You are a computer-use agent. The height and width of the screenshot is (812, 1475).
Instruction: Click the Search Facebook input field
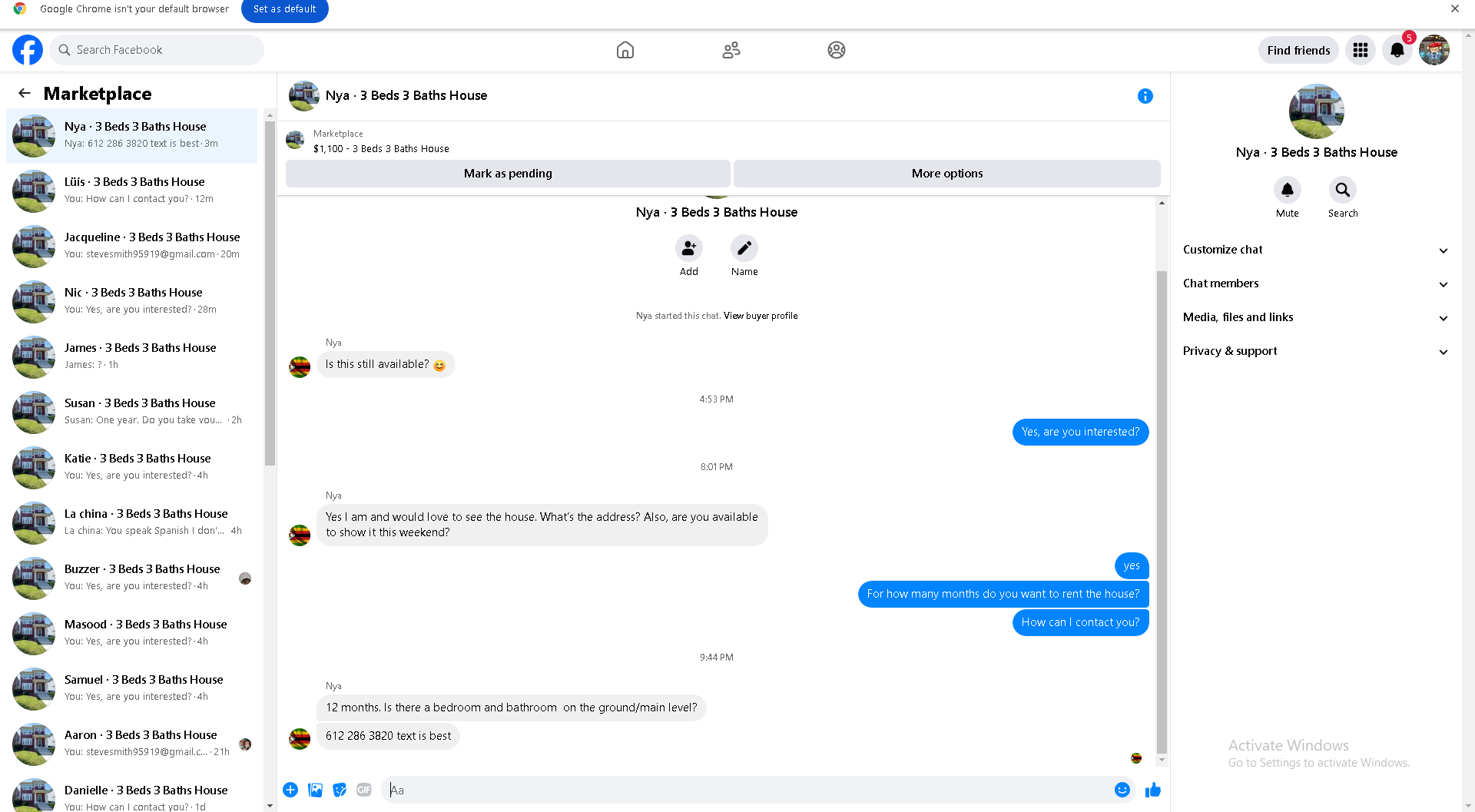pos(157,50)
